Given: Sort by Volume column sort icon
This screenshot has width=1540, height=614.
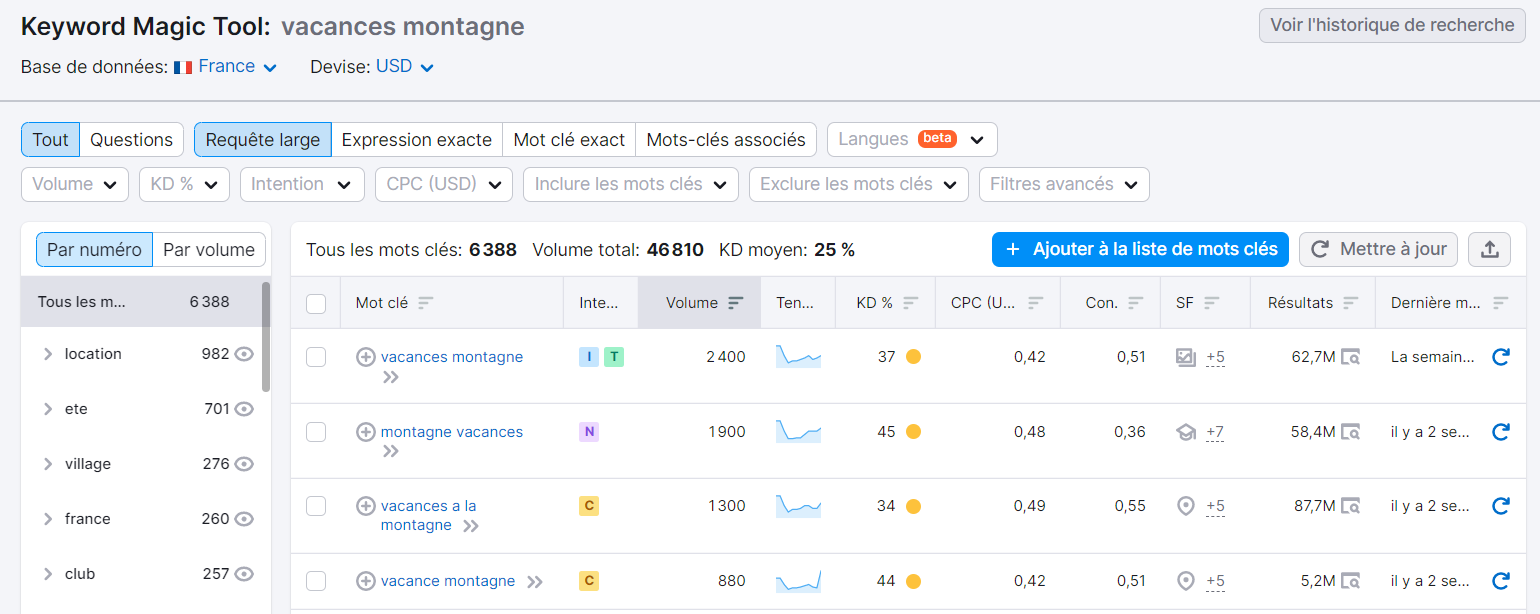Looking at the screenshot, I should pyautogui.click(x=736, y=303).
